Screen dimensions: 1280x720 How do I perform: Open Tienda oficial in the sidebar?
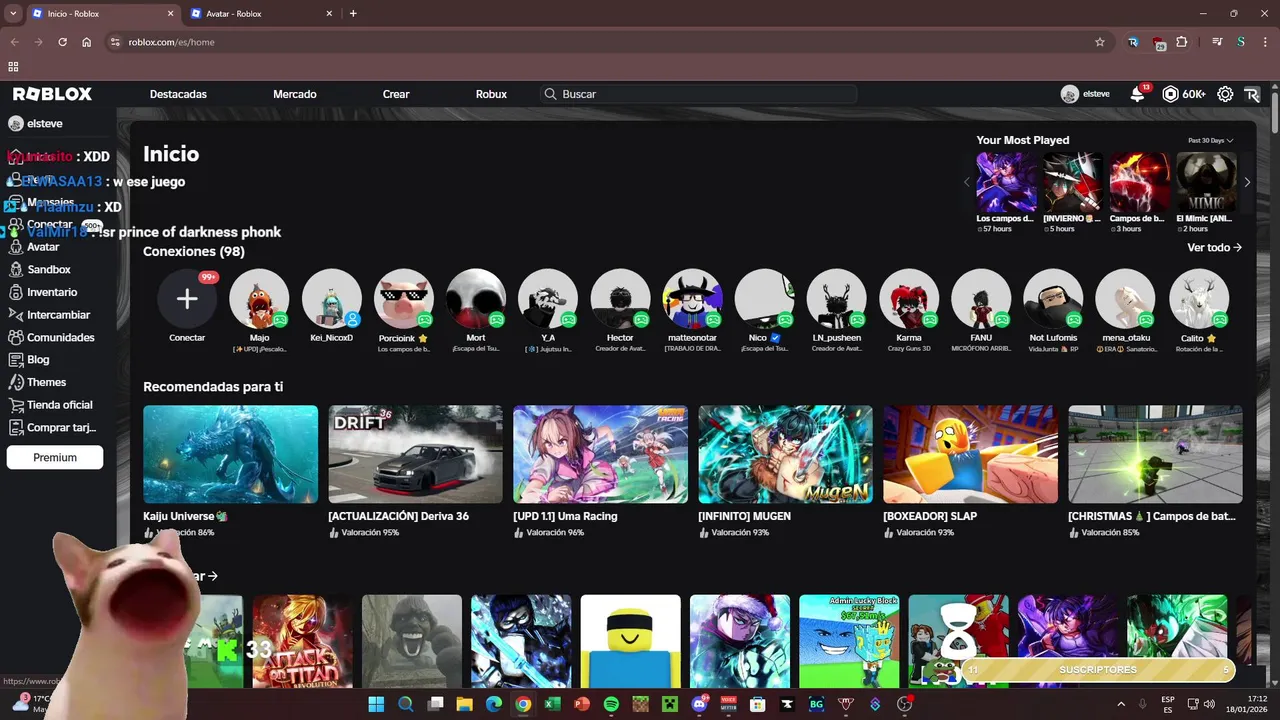pyautogui.click(x=59, y=405)
